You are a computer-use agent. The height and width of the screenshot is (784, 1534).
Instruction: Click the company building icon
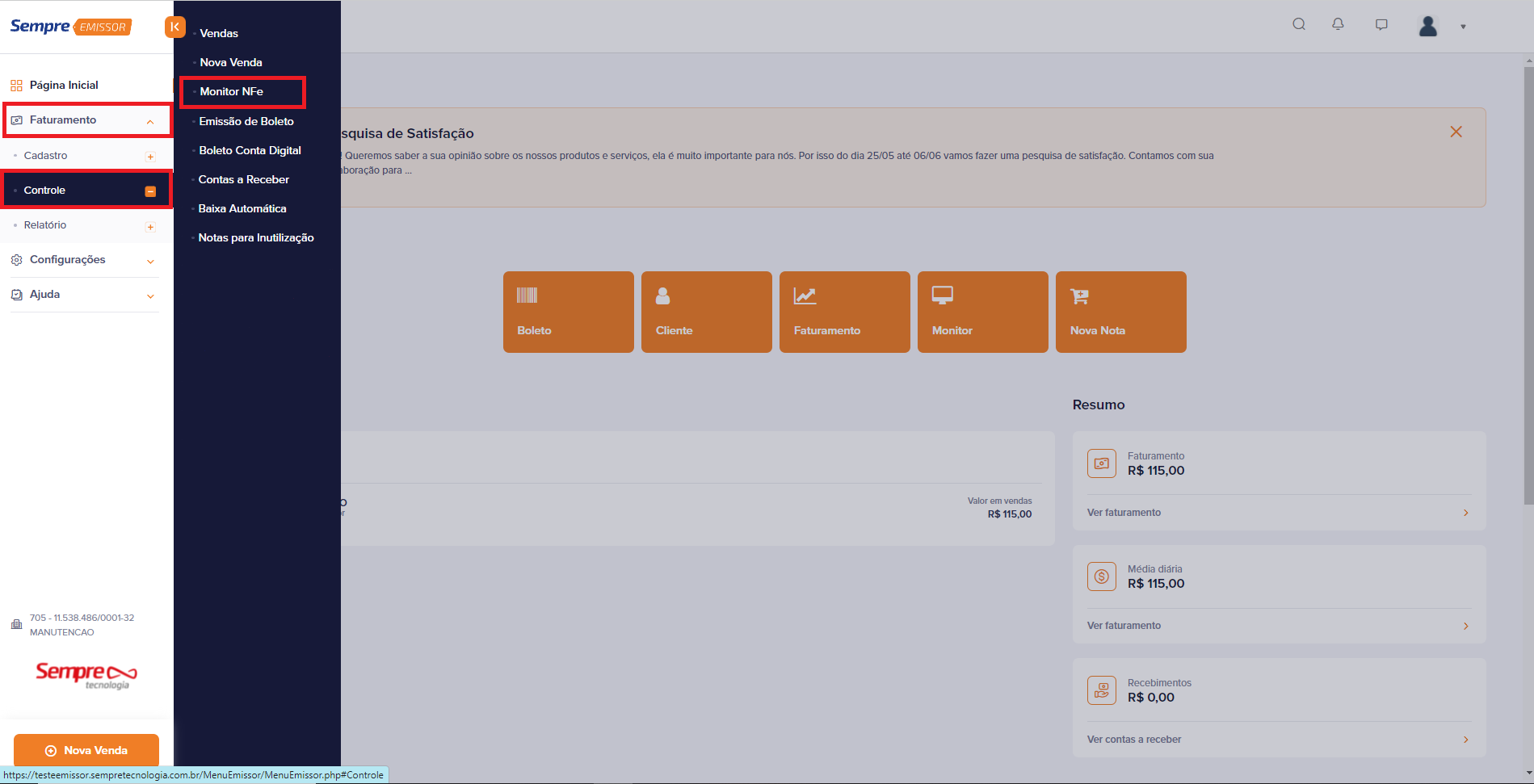point(16,624)
